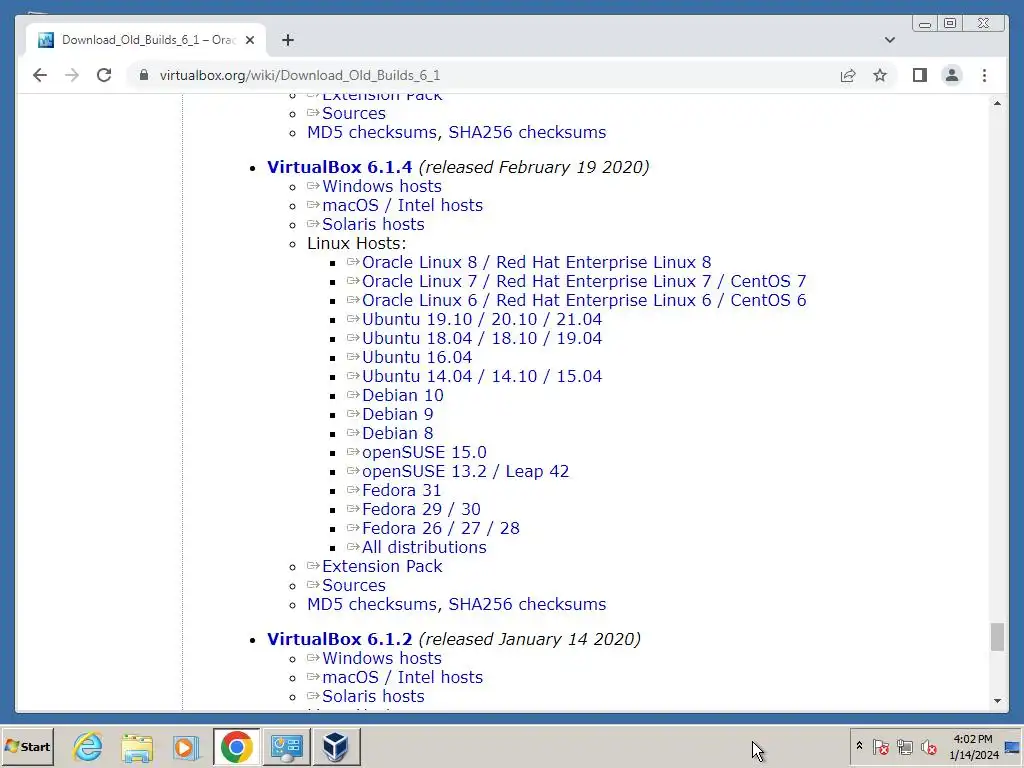
Task: Download the Ubuntu 16.04 package
Action: (x=417, y=357)
